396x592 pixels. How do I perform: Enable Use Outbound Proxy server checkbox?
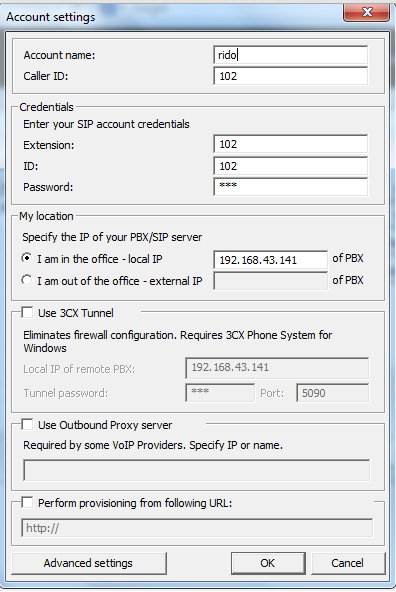pyautogui.click(x=27, y=424)
